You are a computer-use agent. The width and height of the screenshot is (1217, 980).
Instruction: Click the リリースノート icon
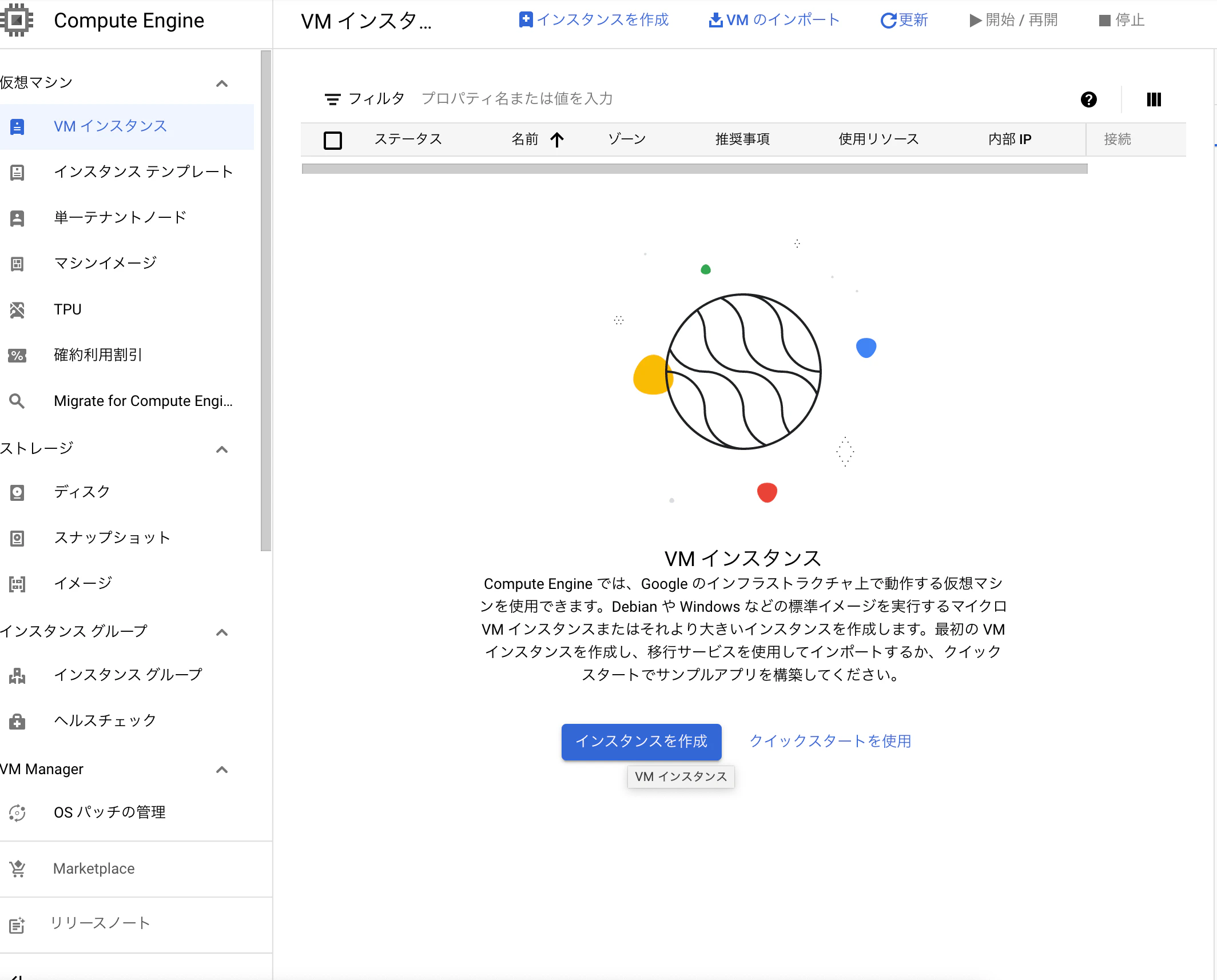click(x=17, y=925)
